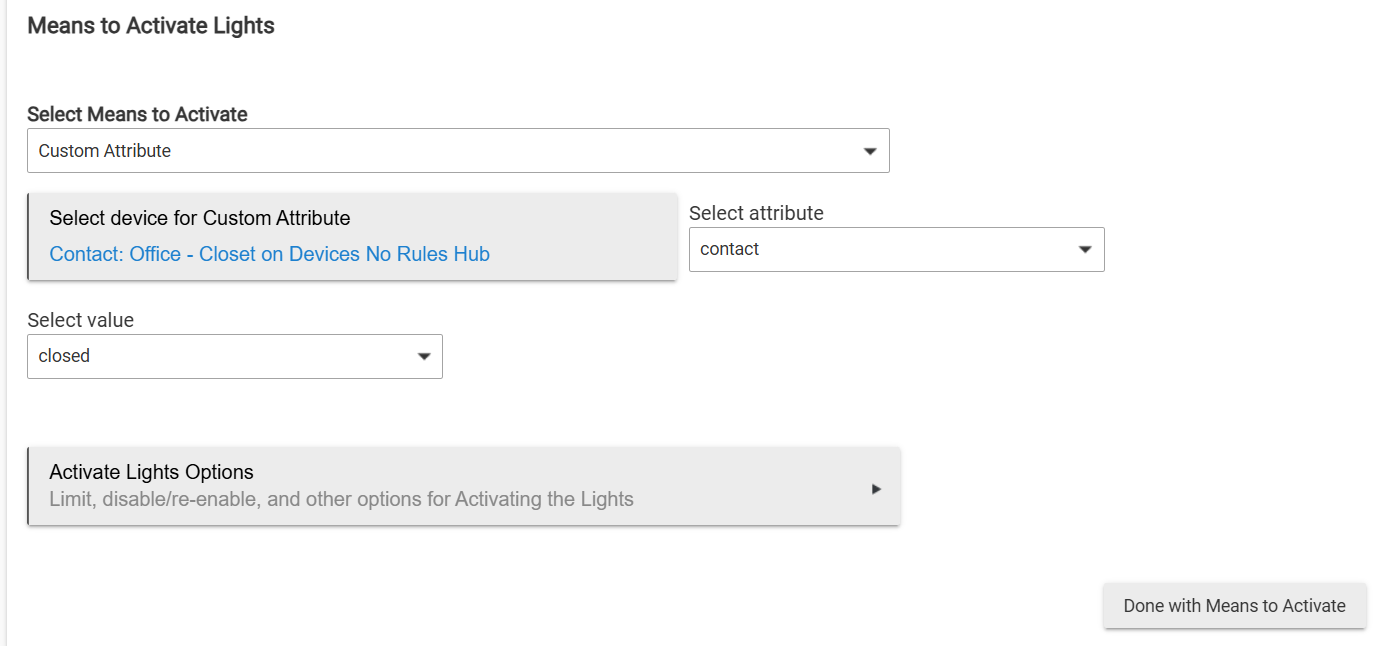Click the Select device for Custom Attribute title

pyautogui.click(x=200, y=218)
